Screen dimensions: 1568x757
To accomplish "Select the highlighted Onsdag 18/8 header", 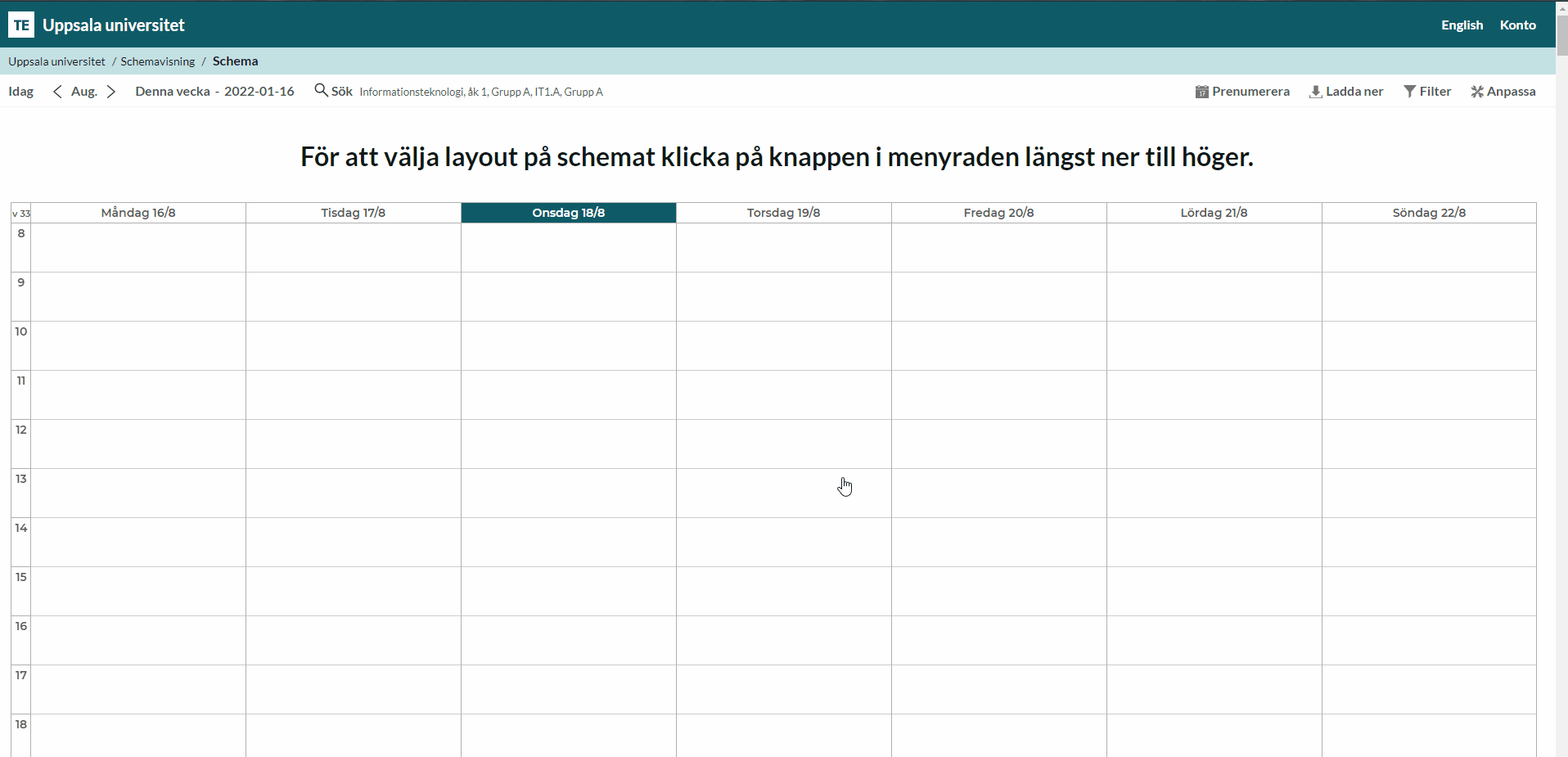I will click(569, 213).
